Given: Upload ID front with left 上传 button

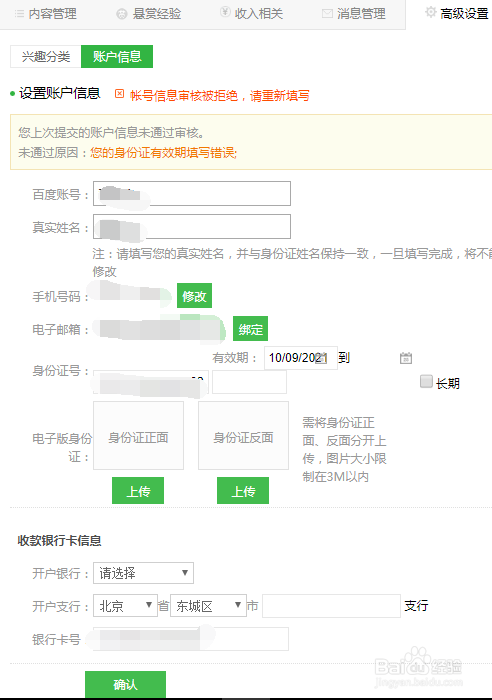Looking at the screenshot, I should (x=138, y=491).
